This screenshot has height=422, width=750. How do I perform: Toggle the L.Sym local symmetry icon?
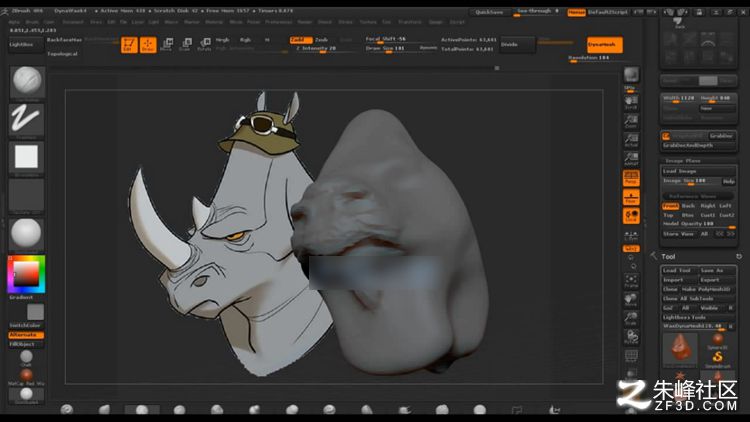[631, 235]
